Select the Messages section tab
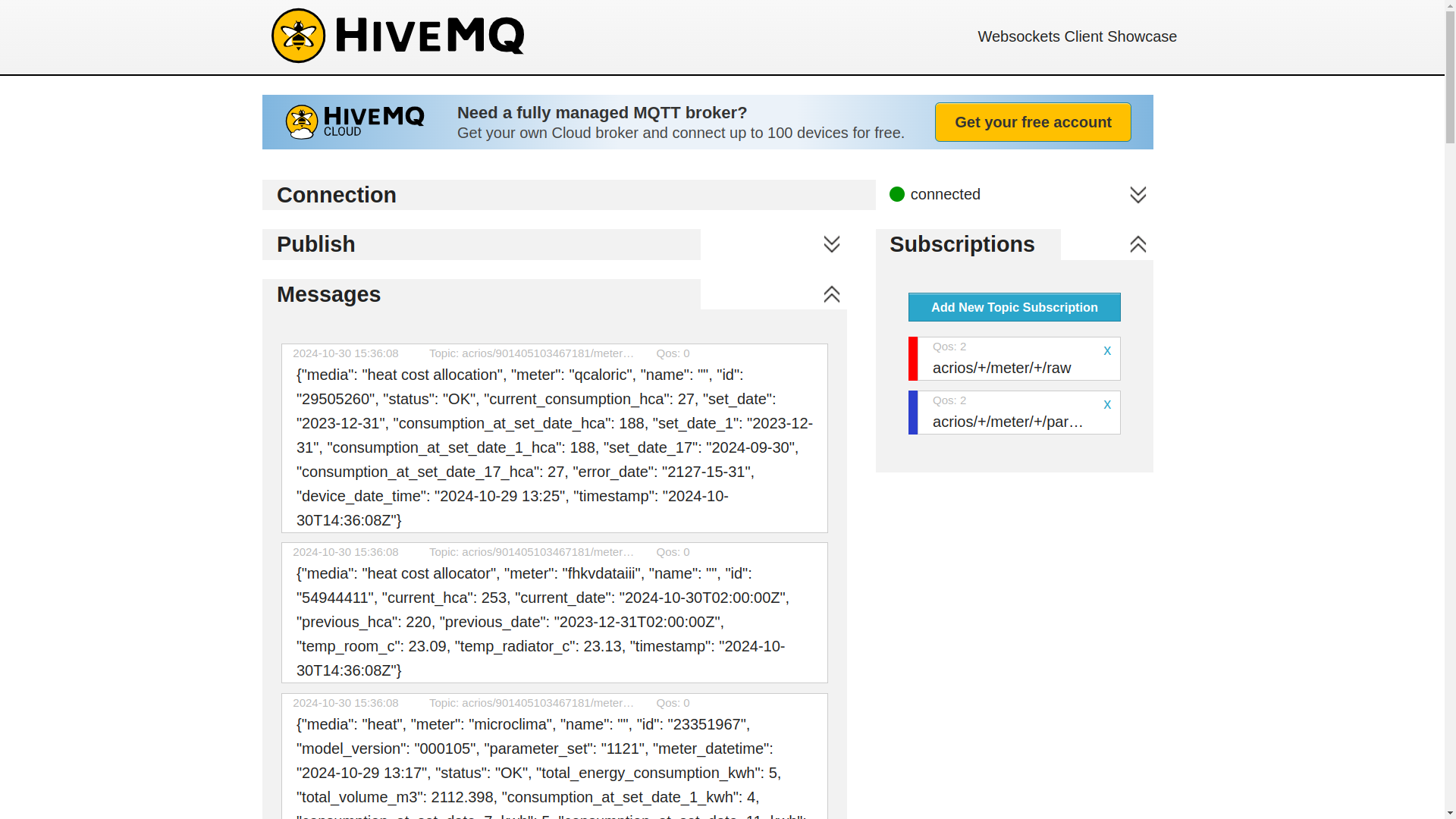This screenshot has height=819, width=1456. [x=328, y=294]
